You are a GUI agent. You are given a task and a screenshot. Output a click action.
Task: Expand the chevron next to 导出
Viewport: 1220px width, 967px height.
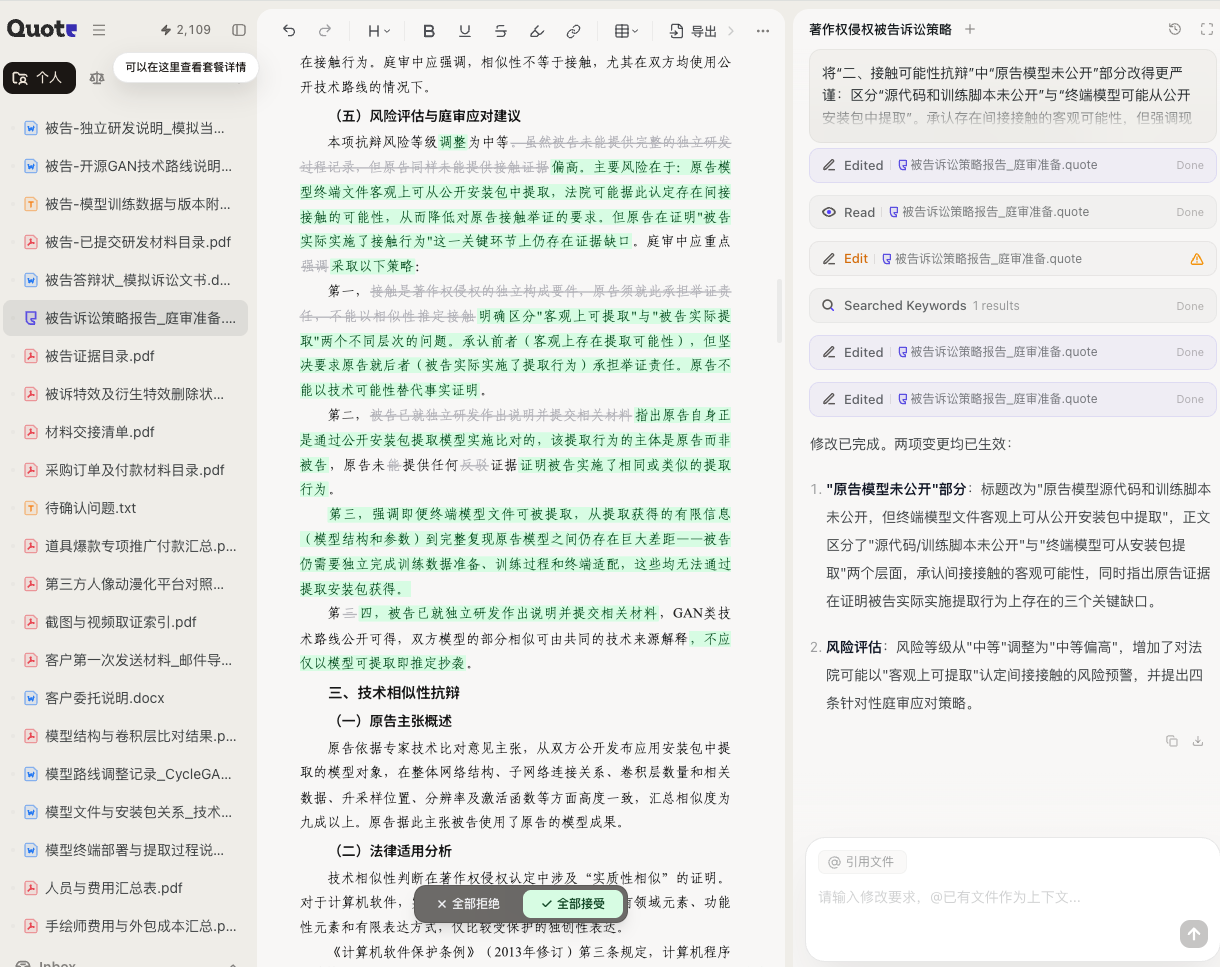[x=731, y=31]
